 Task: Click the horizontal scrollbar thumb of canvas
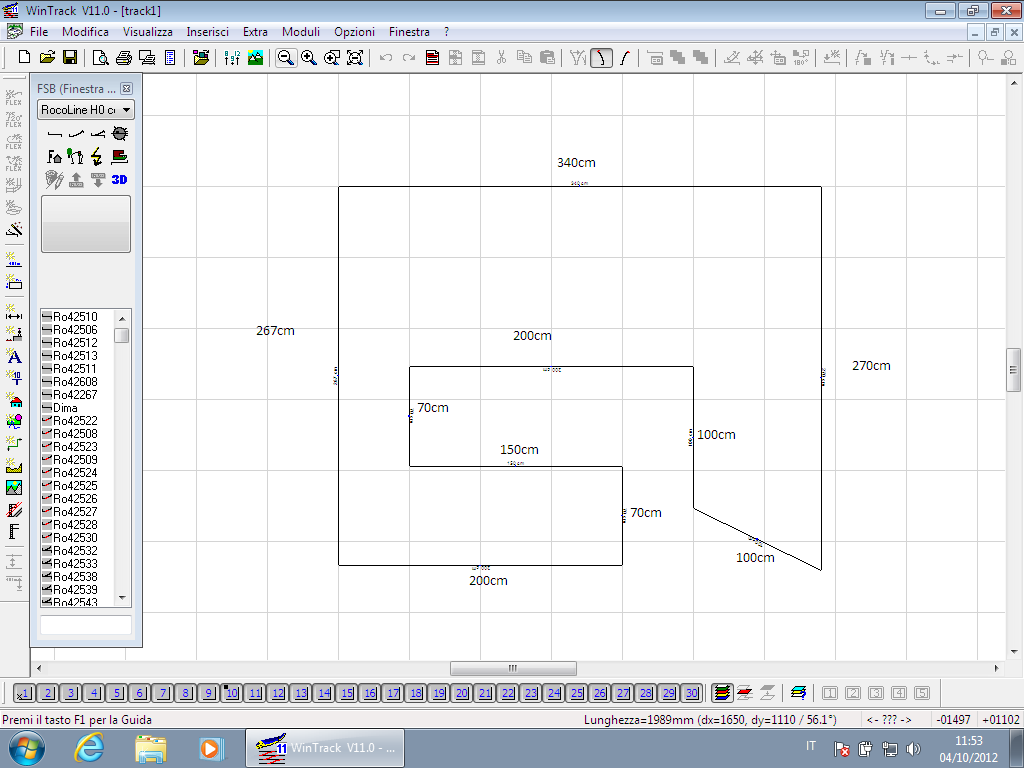(513, 668)
